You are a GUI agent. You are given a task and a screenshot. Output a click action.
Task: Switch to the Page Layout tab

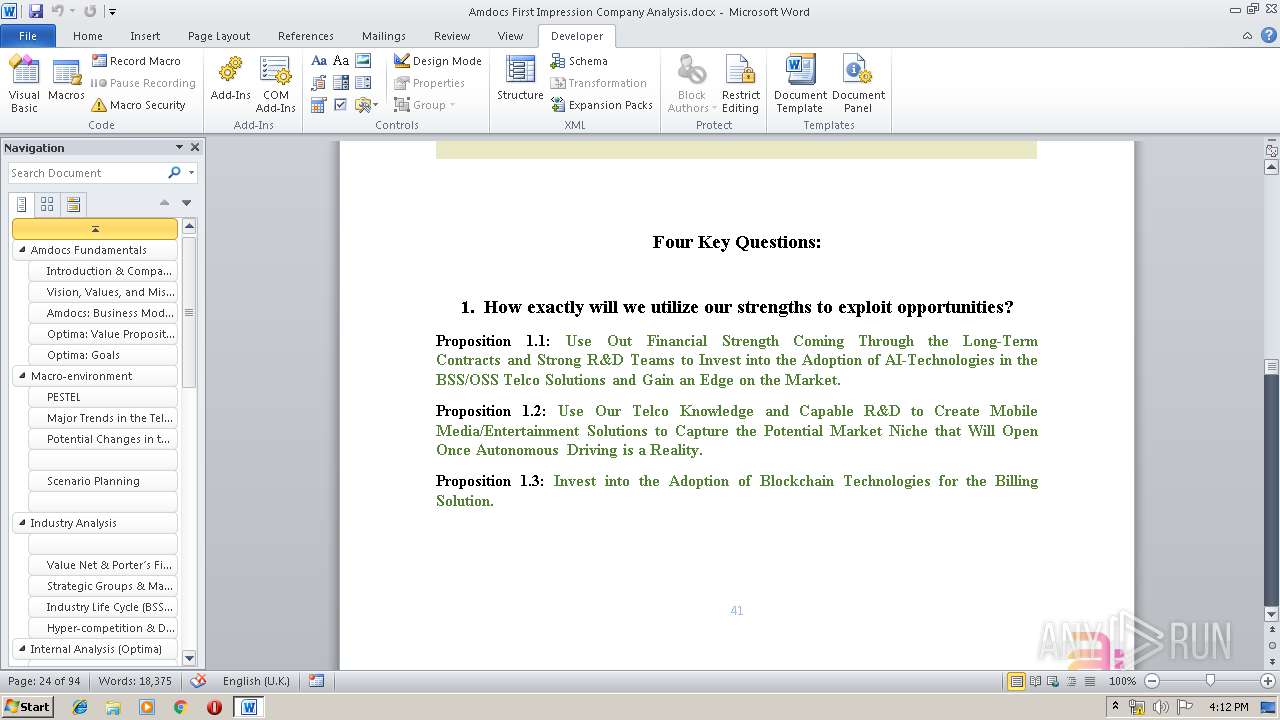coord(219,36)
